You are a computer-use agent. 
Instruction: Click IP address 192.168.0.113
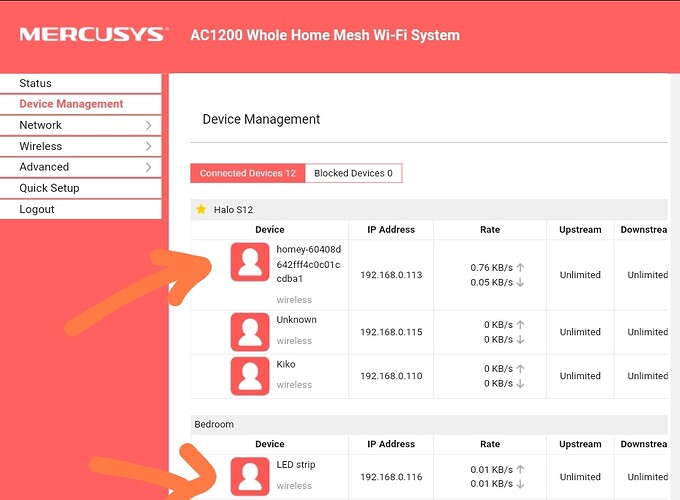coord(391,275)
